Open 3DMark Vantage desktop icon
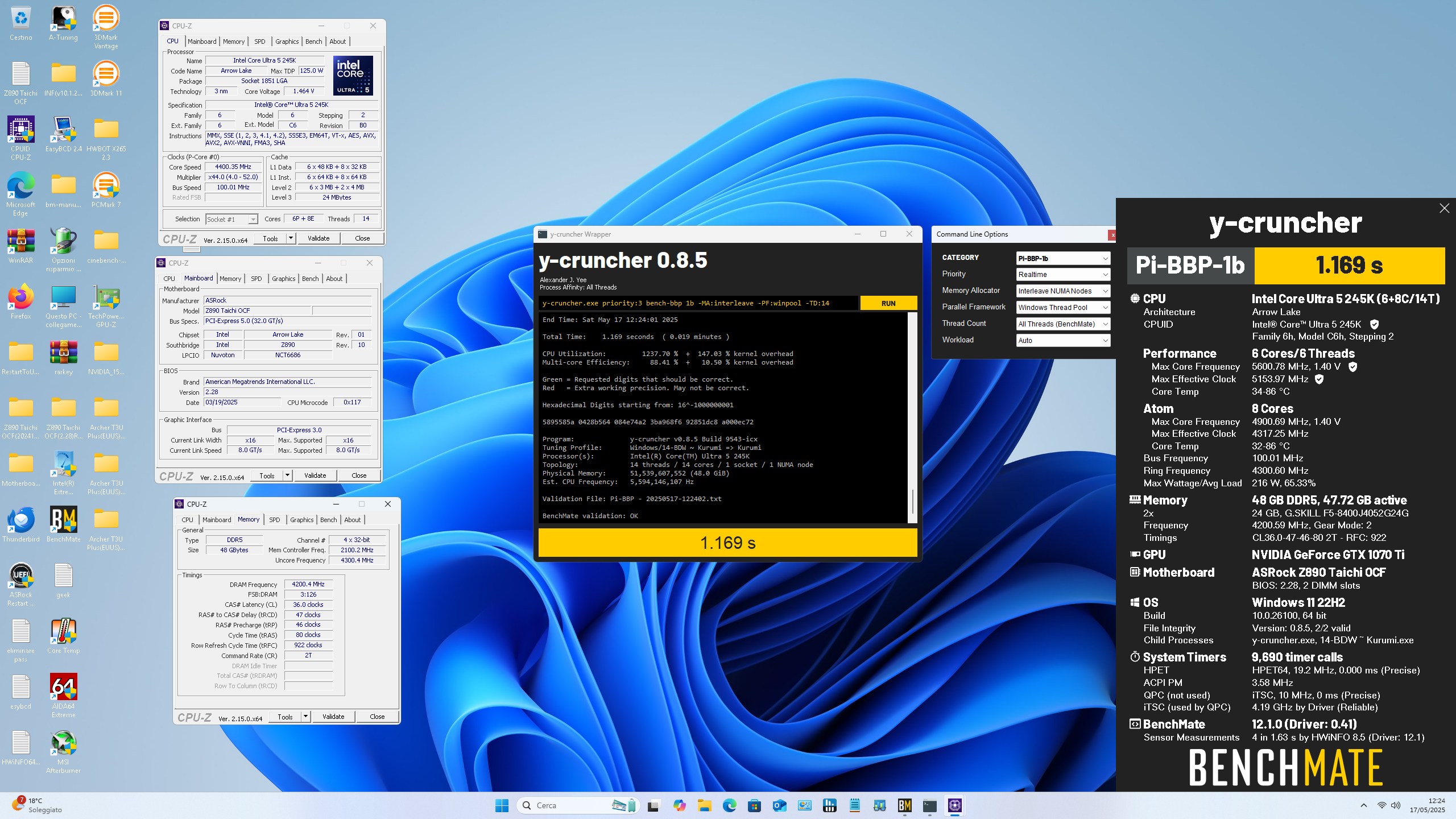Screen dimensions: 1456x819 [106, 27]
